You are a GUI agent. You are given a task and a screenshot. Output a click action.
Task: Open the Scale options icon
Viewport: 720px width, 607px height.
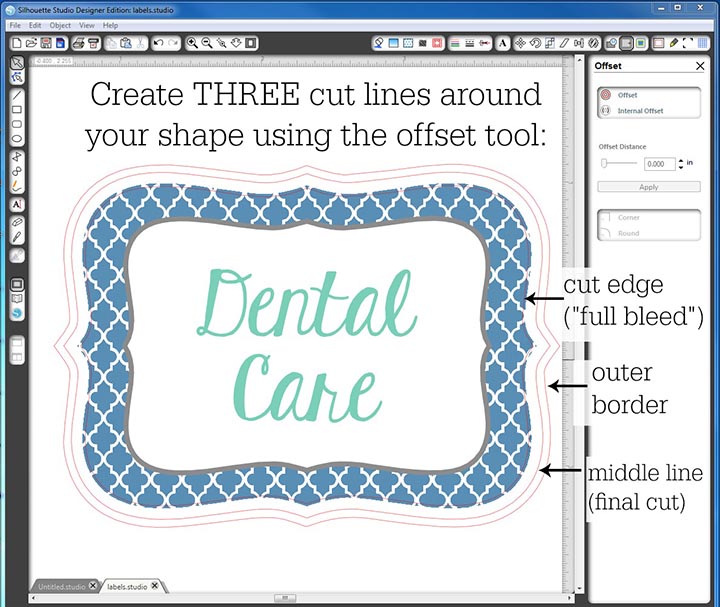click(550, 43)
